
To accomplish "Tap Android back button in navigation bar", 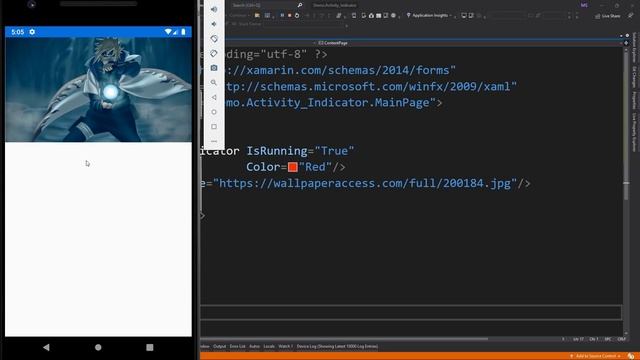I will click(x=46, y=347).
